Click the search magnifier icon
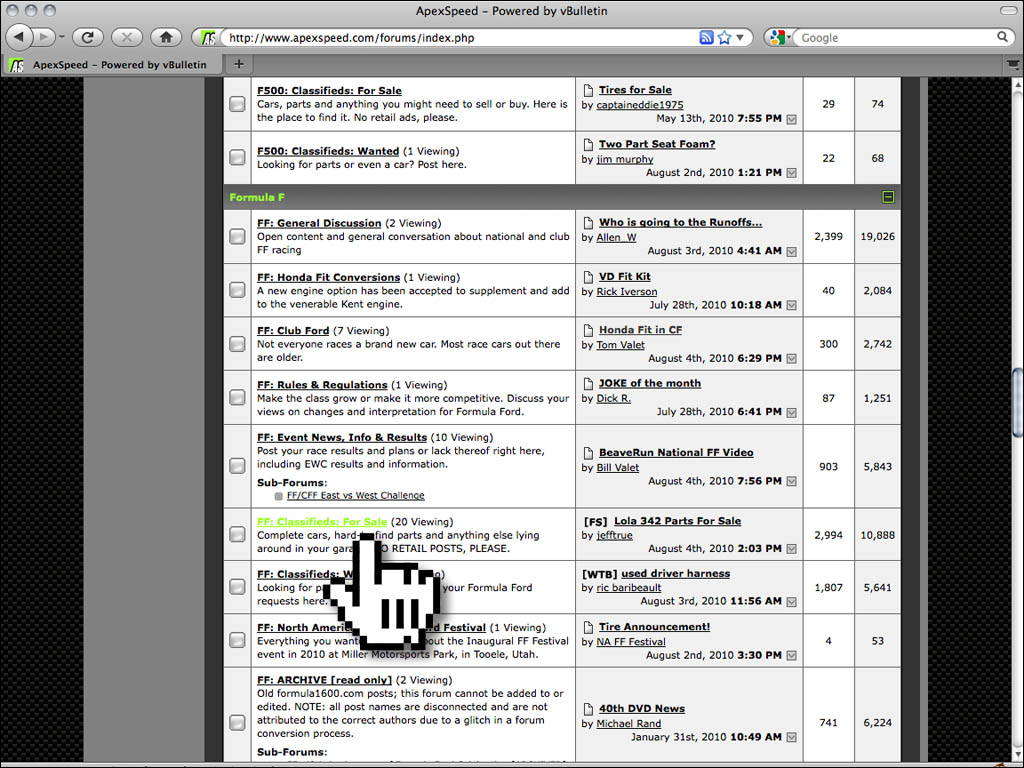Viewport: 1024px width, 768px height. coord(1002,37)
